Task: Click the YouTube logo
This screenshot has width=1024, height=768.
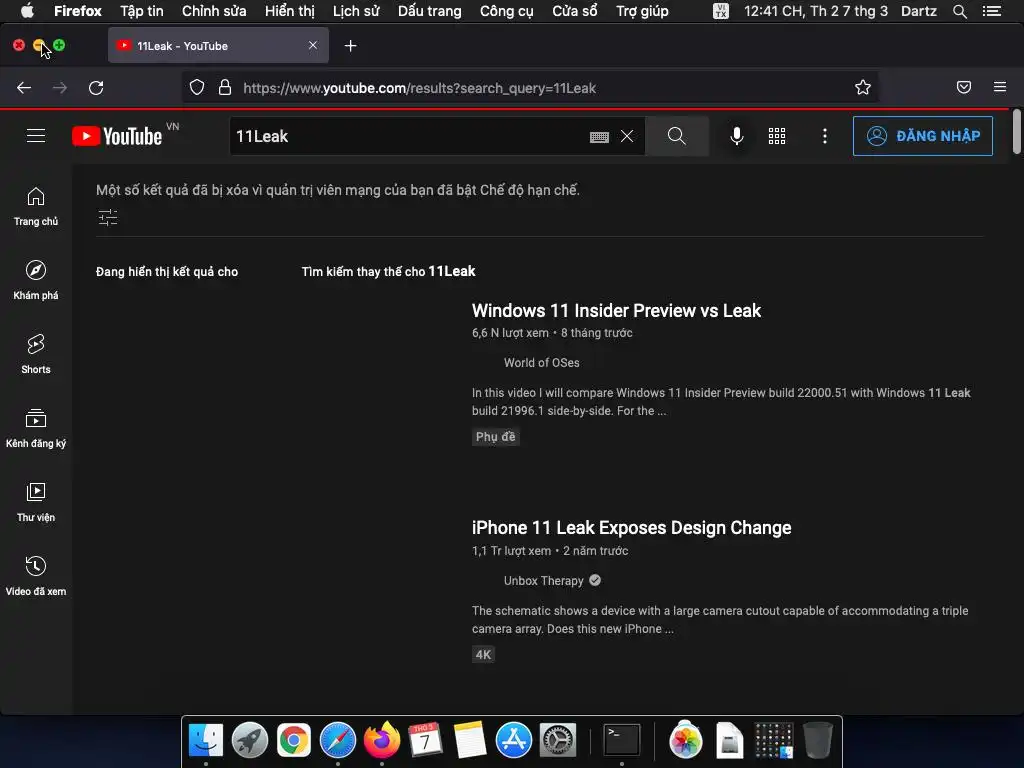Action: tap(118, 136)
